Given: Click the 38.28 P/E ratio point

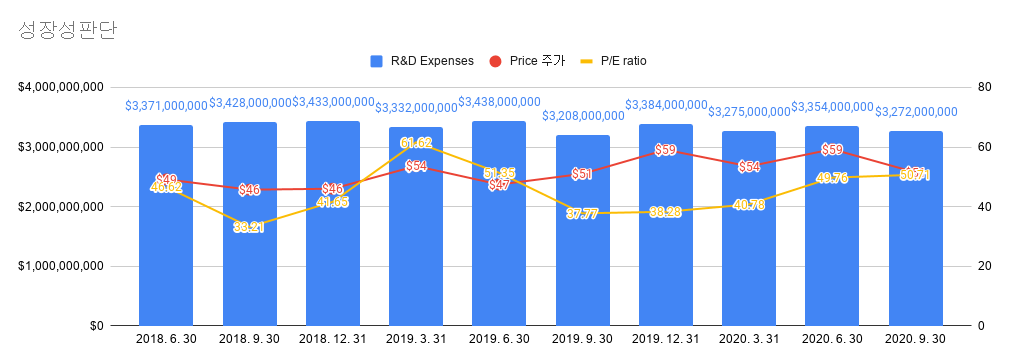Looking at the screenshot, I should coord(666,212).
